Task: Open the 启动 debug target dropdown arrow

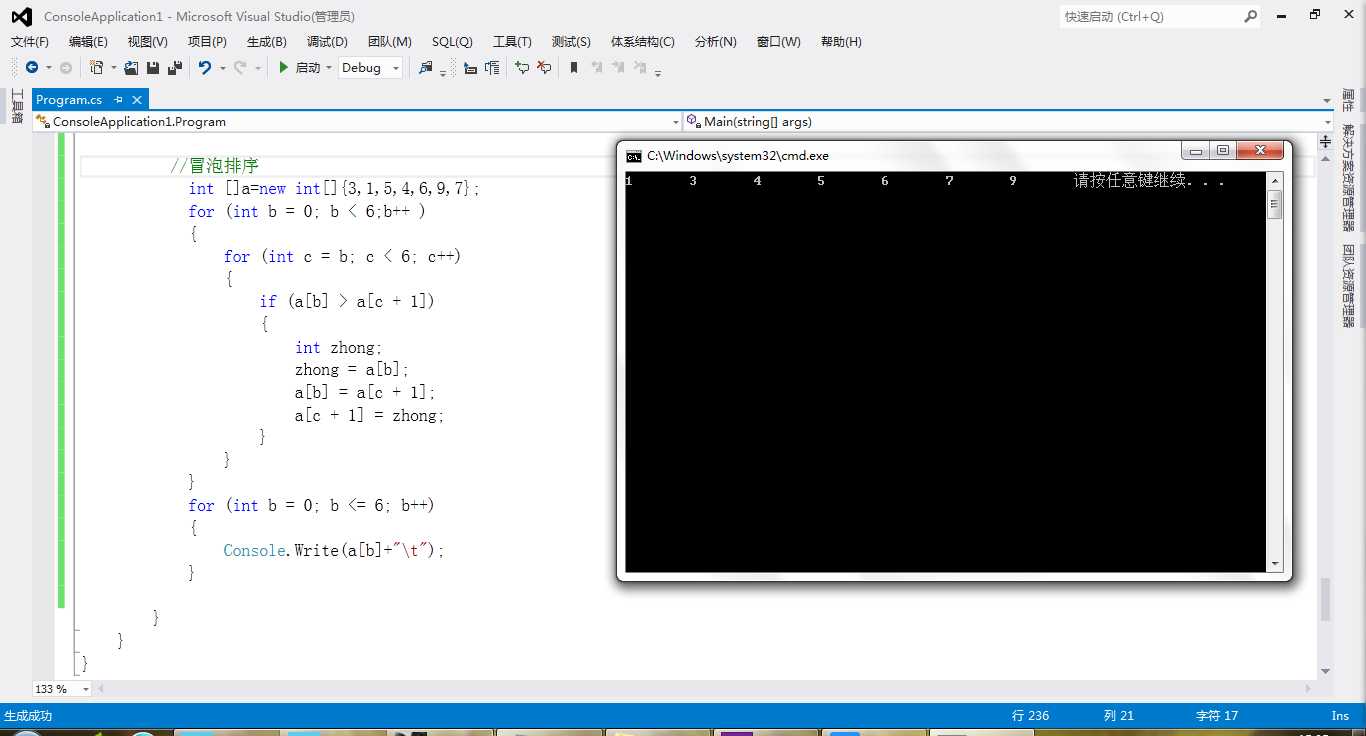Action: click(x=328, y=68)
